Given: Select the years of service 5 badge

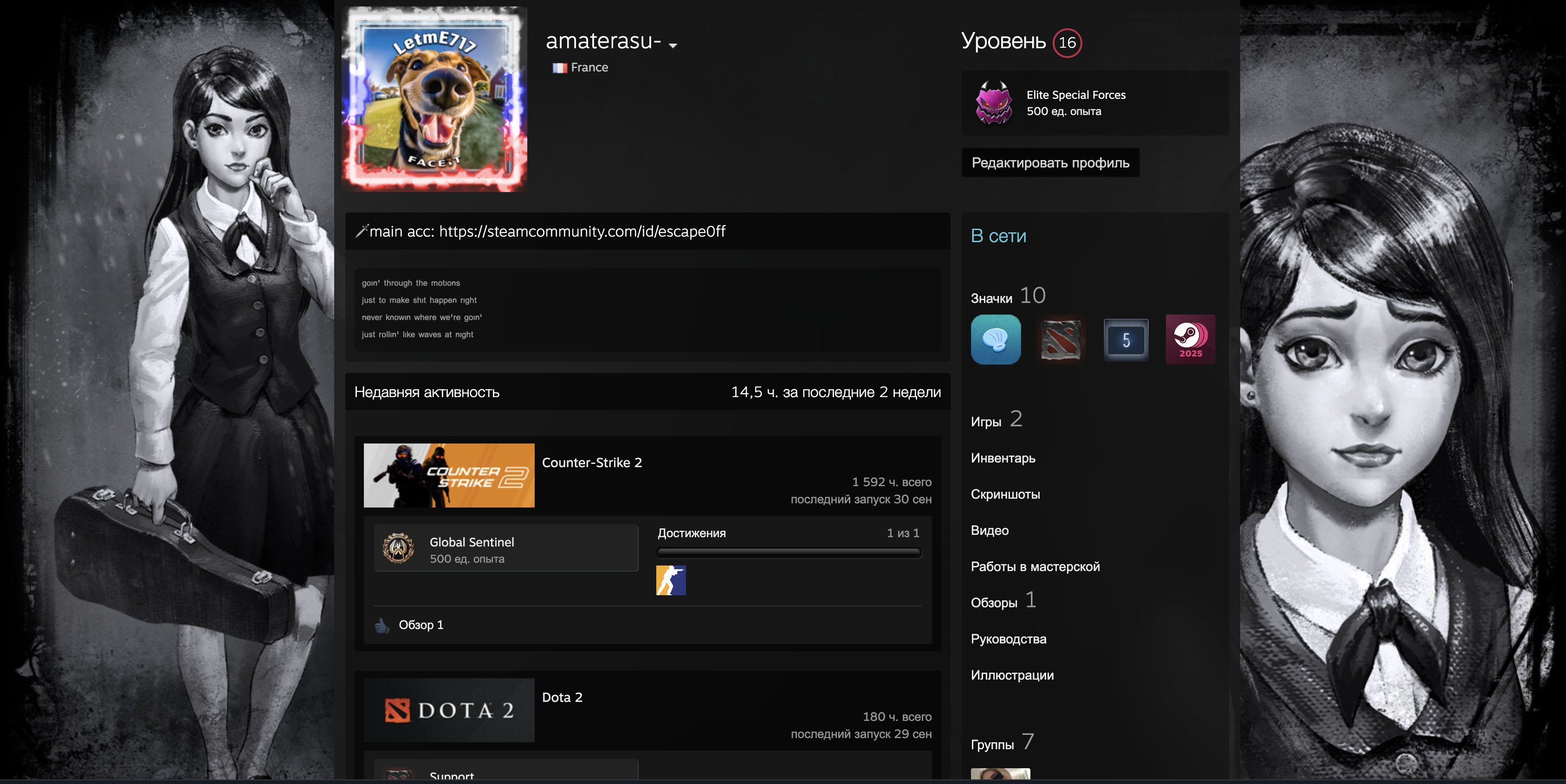Looking at the screenshot, I should coord(1126,340).
